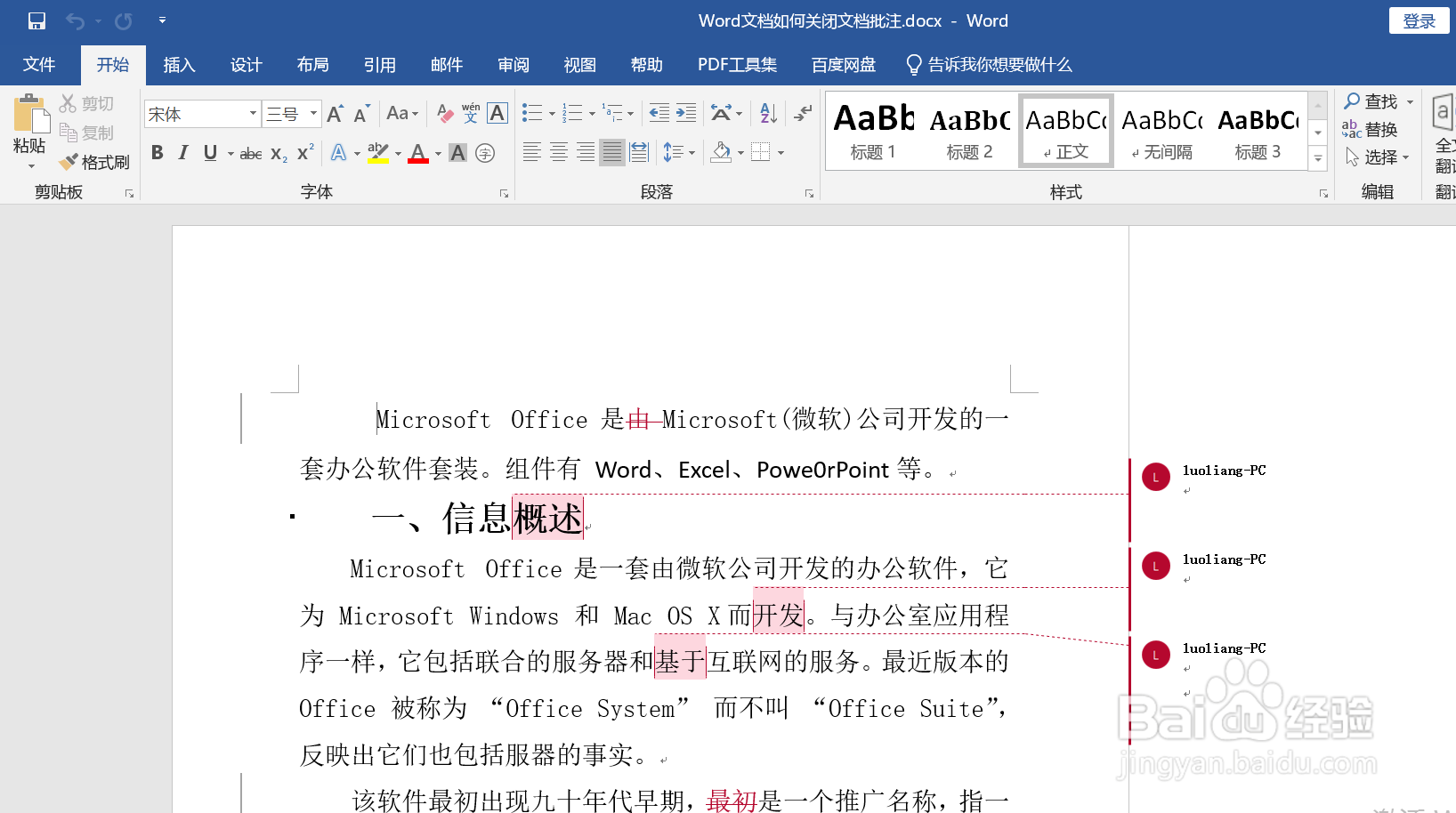Open borders dropdown arrow

(x=781, y=153)
